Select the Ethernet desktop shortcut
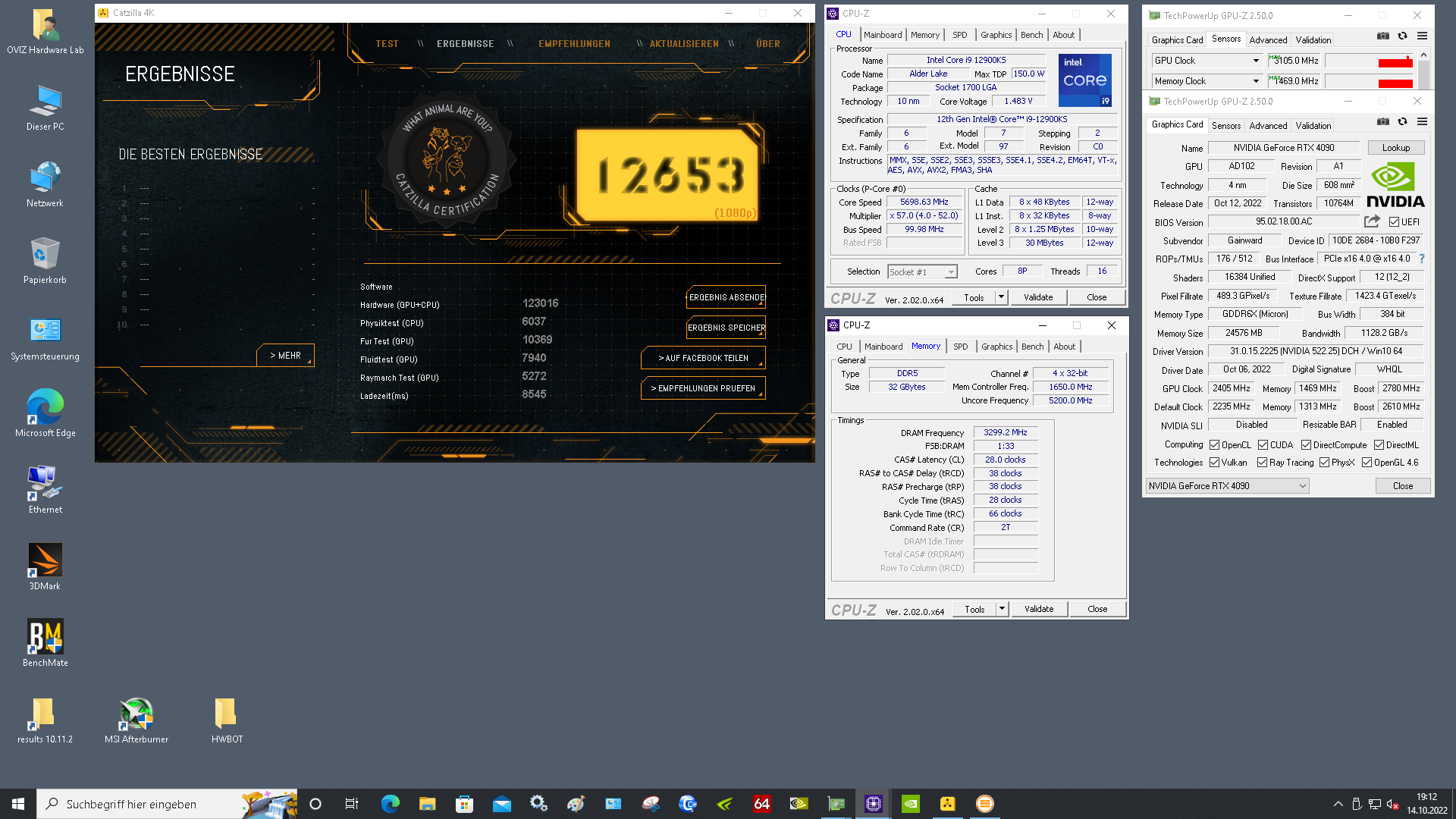This screenshot has height=819, width=1456. click(x=45, y=491)
